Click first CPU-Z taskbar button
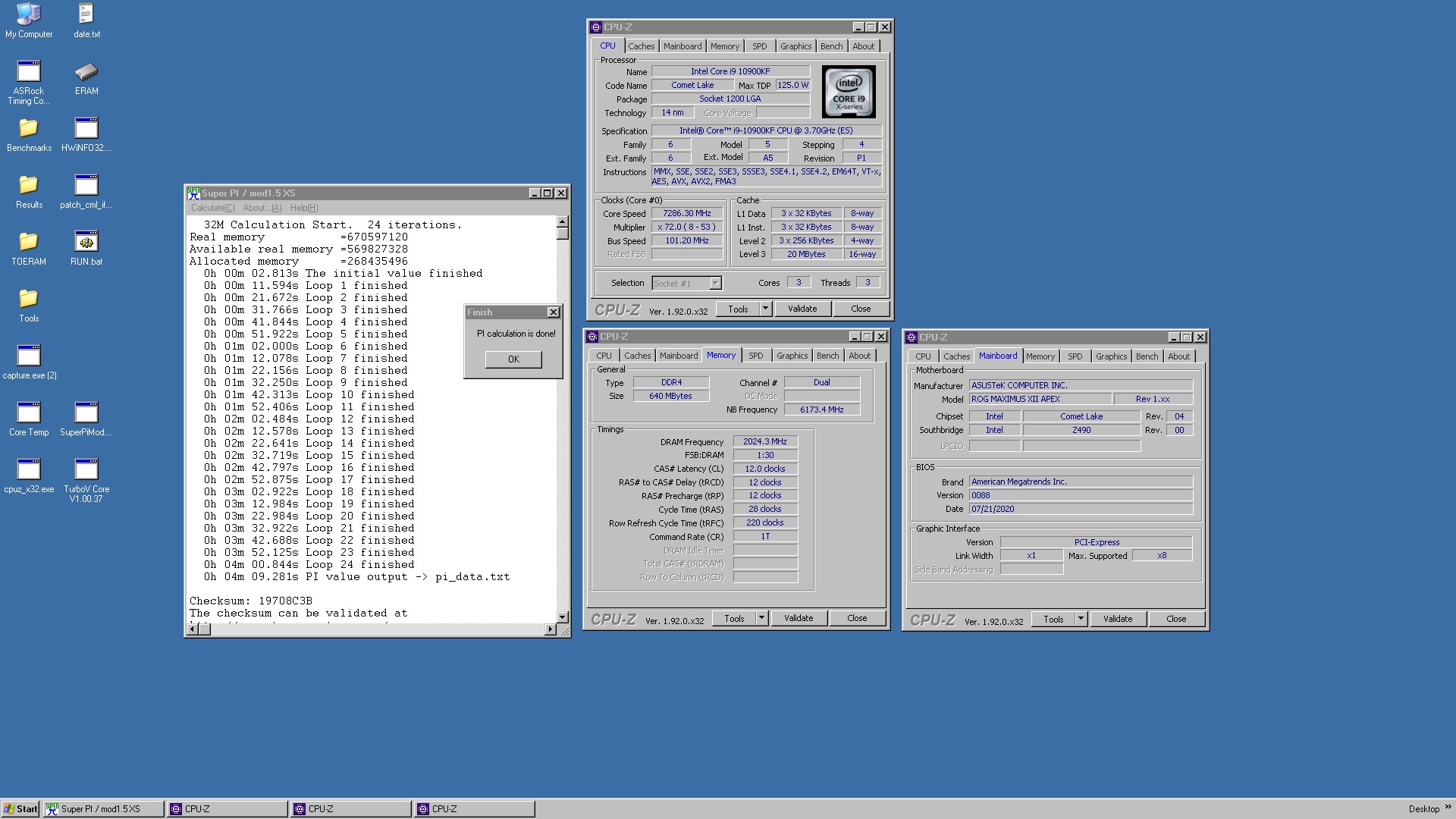The width and height of the screenshot is (1456, 819). [227, 809]
